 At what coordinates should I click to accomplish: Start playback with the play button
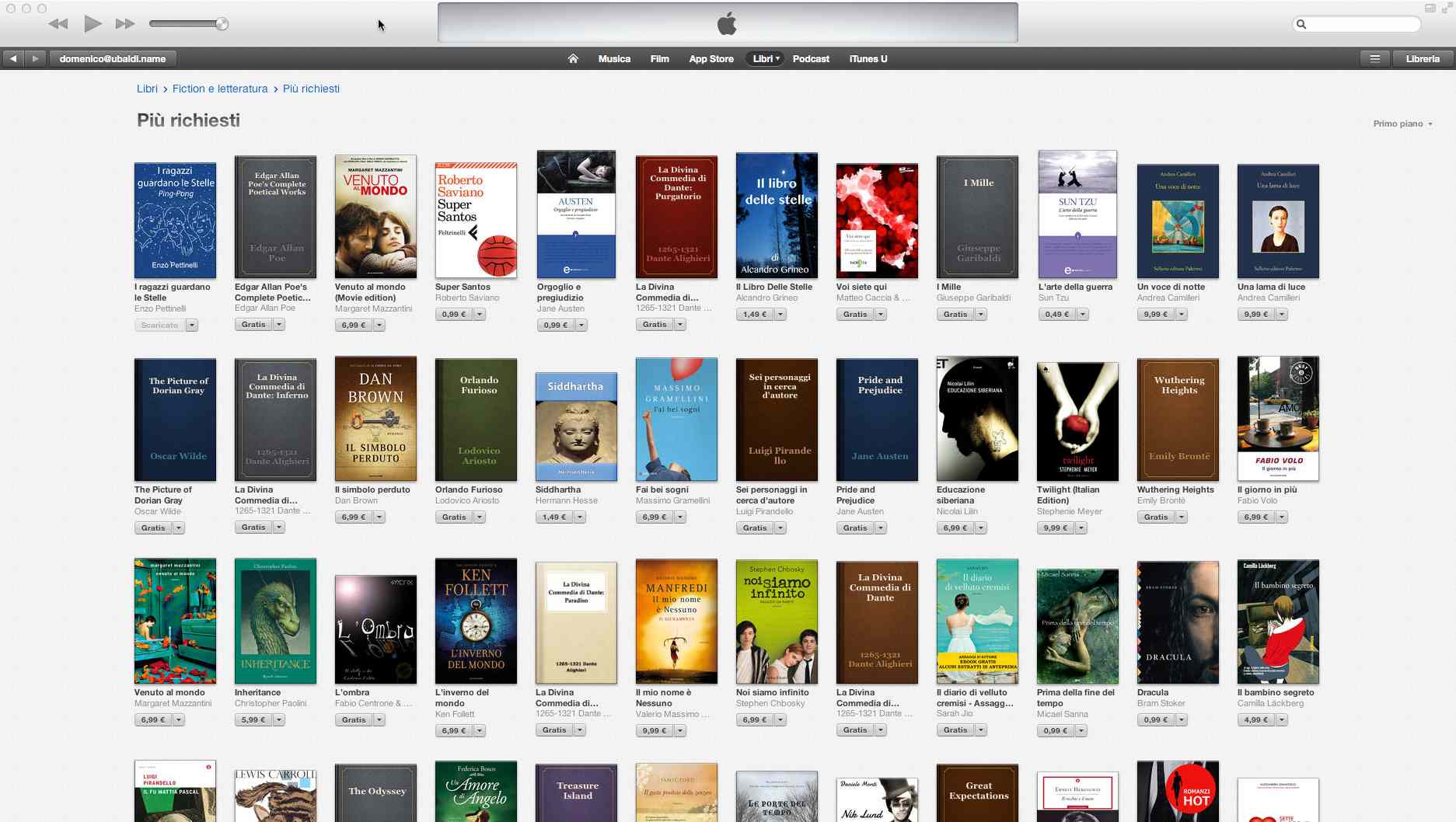tap(93, 24)
